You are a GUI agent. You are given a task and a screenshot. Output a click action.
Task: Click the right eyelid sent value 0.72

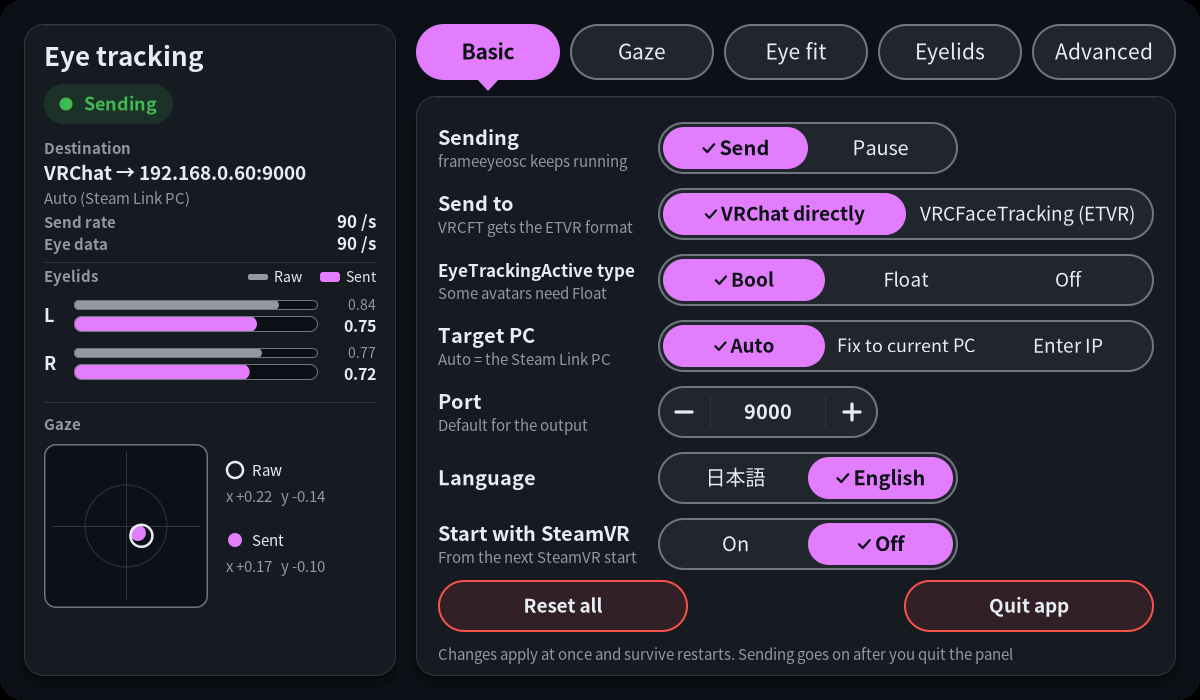pyautogui.click(x=360, y=374)
